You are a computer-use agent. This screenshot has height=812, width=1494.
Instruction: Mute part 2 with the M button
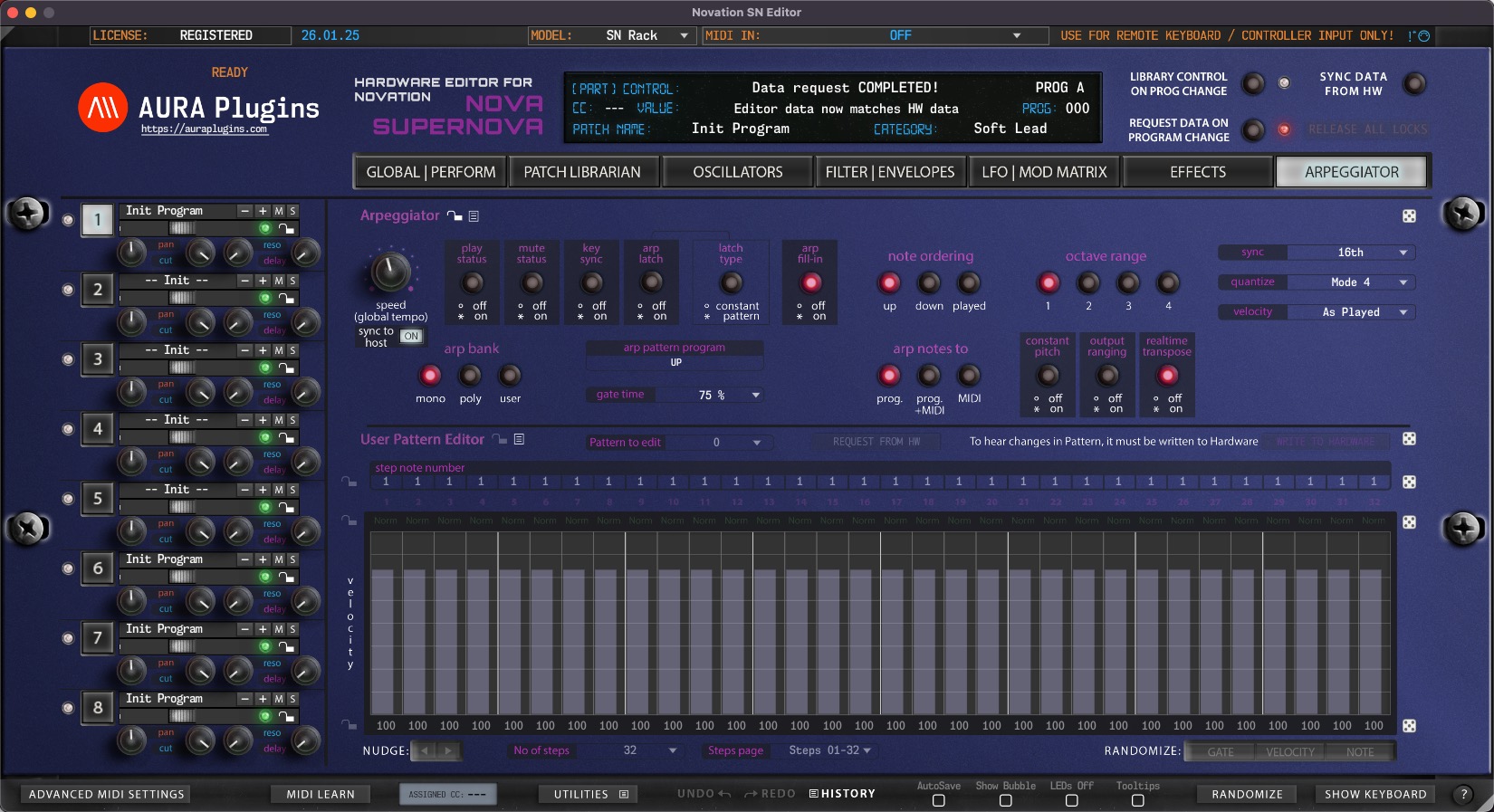279,281
